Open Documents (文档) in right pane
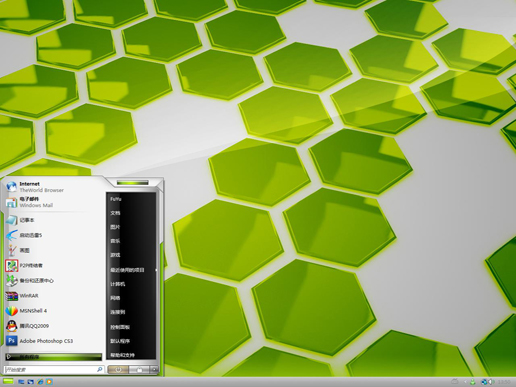 pyautogui.click(x=115, y=213)
